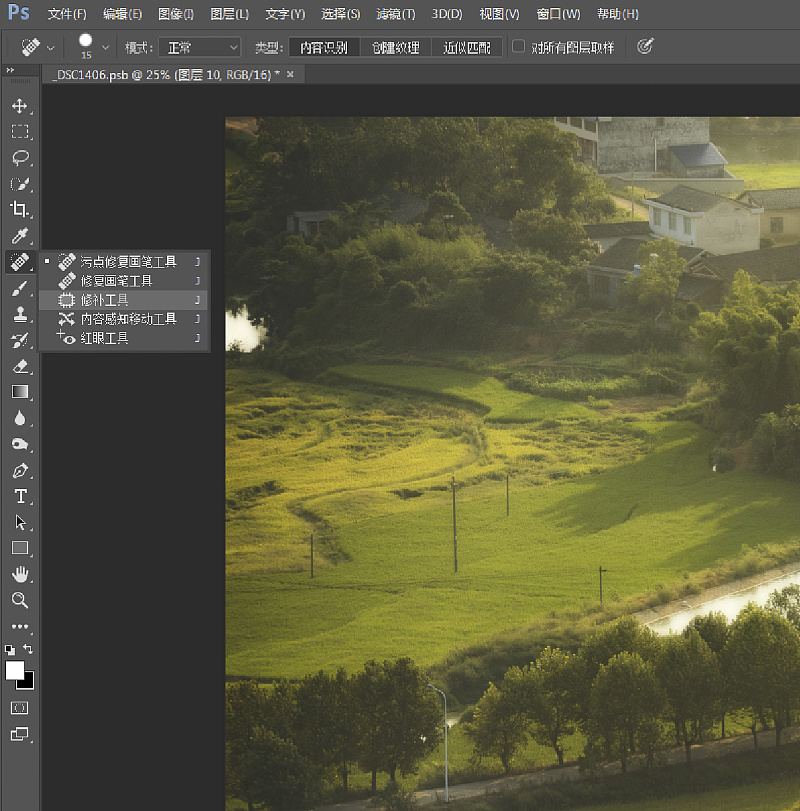Select the Eraser tool
This screenshot has height=811, width=800.
click(x=20, y=366)
